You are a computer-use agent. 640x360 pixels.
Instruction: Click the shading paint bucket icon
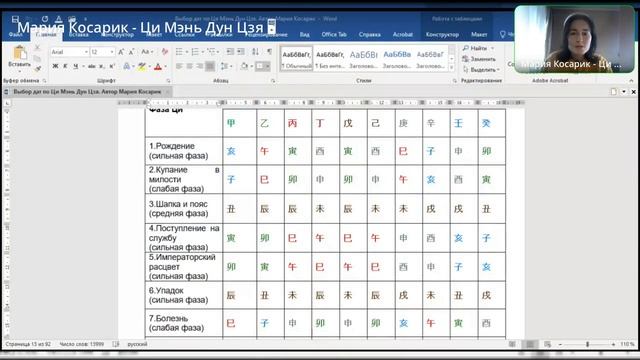(244, 66)
